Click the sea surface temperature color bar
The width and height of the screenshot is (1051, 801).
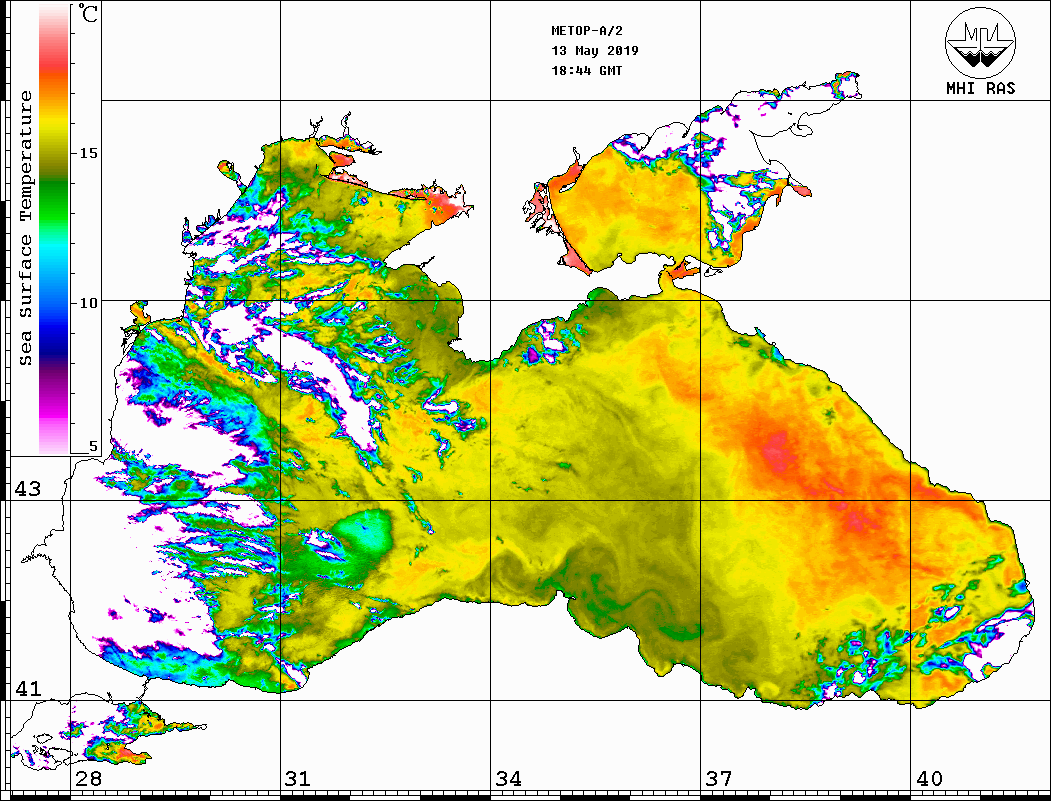(54, 229)
